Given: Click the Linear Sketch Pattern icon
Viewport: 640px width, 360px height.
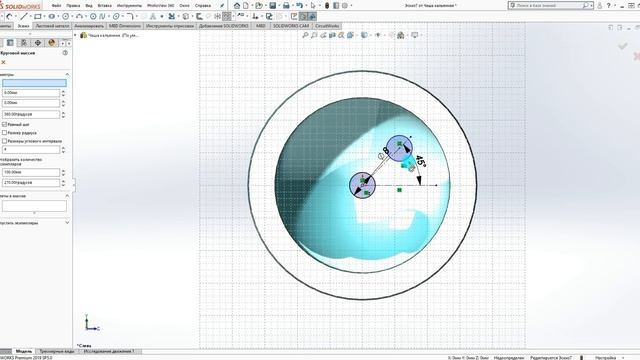Looking at the screenshot, I should (x=227, y=16).
